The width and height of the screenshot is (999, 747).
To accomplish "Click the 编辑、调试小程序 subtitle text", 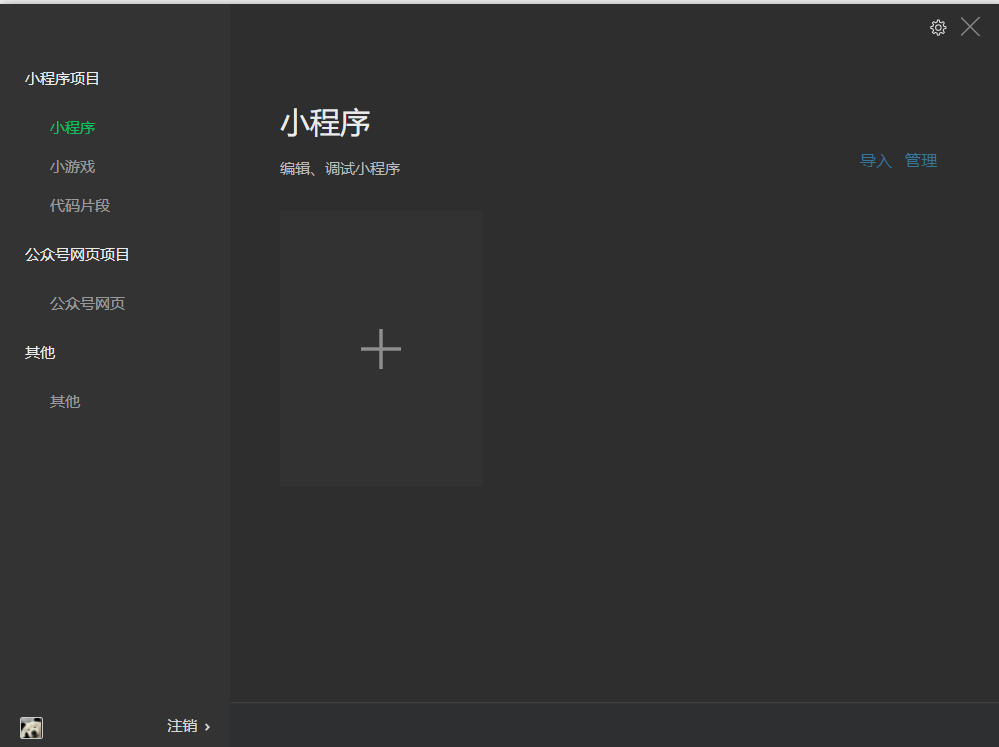I will coord(340,168).
